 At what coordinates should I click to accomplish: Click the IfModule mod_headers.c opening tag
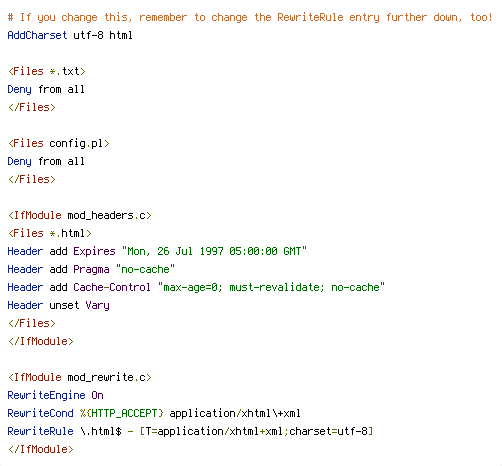80,215
